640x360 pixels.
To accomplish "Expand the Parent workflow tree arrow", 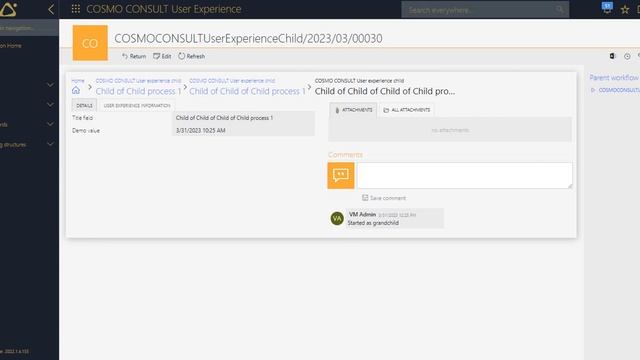I will (593, 90).
